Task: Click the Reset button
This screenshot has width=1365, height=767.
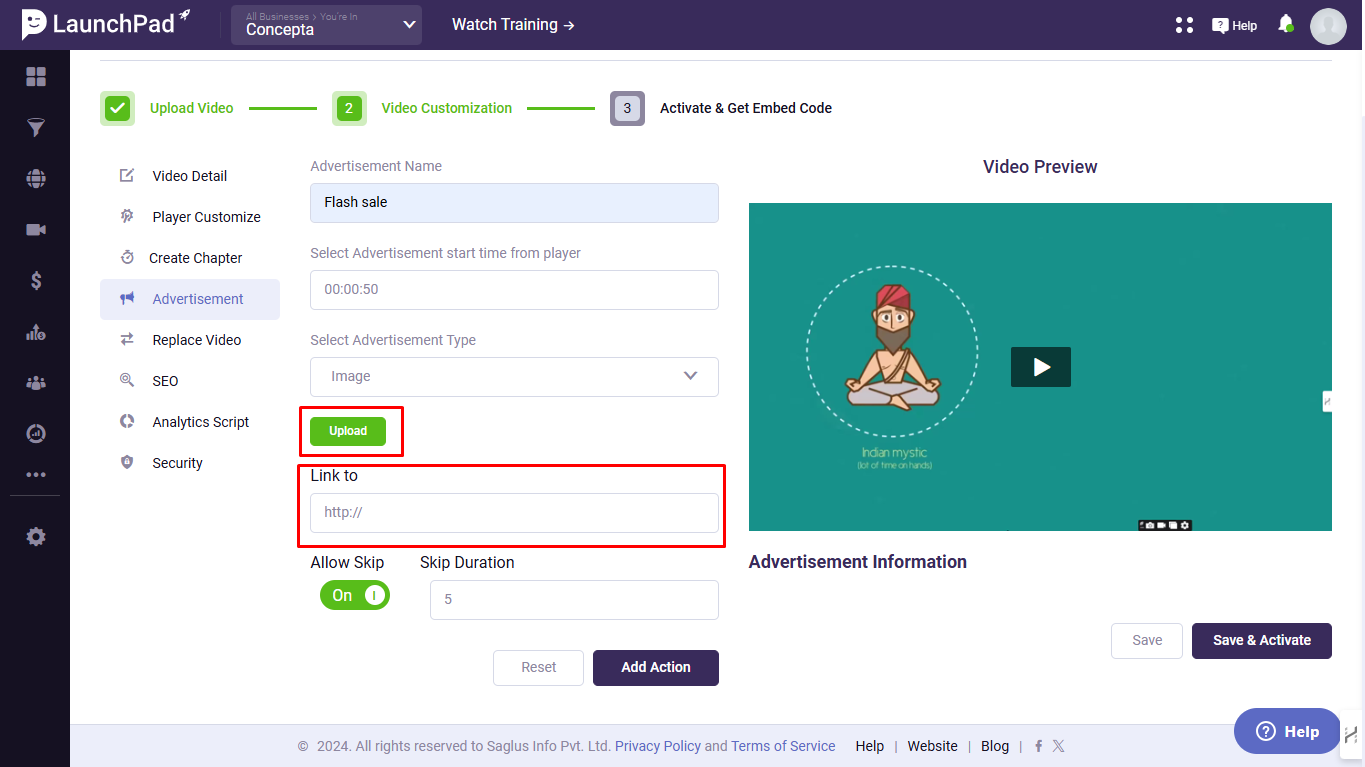Action: coord(538,667)
